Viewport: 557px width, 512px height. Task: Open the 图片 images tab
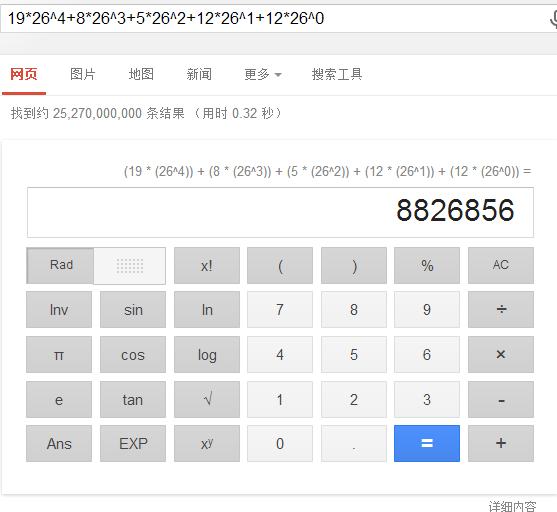tap(83, 74)
